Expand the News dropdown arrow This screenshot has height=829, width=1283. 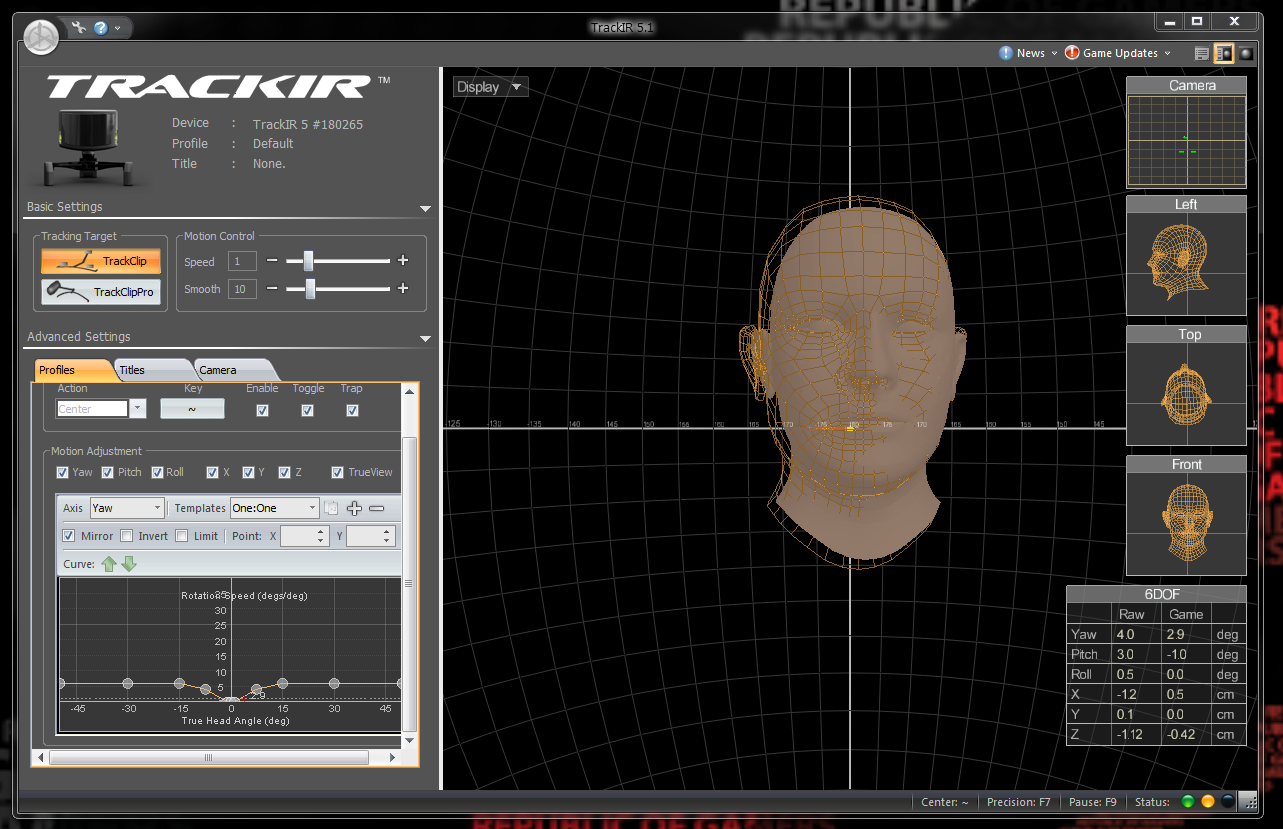point(1054,54)
